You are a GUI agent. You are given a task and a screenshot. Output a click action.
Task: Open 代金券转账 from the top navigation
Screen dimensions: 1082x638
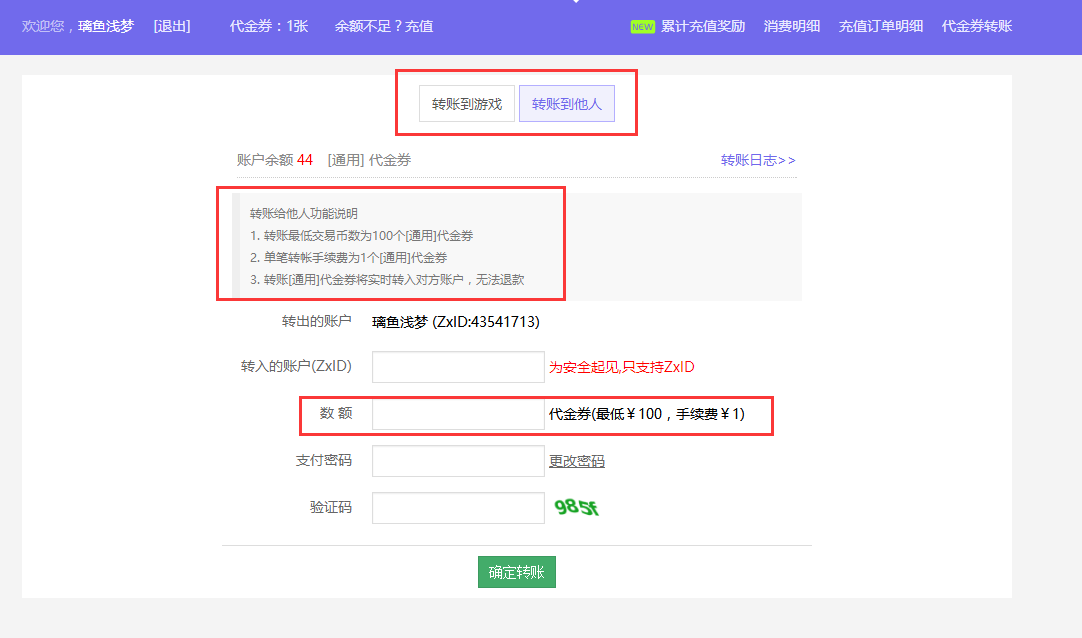pos(977,26)
